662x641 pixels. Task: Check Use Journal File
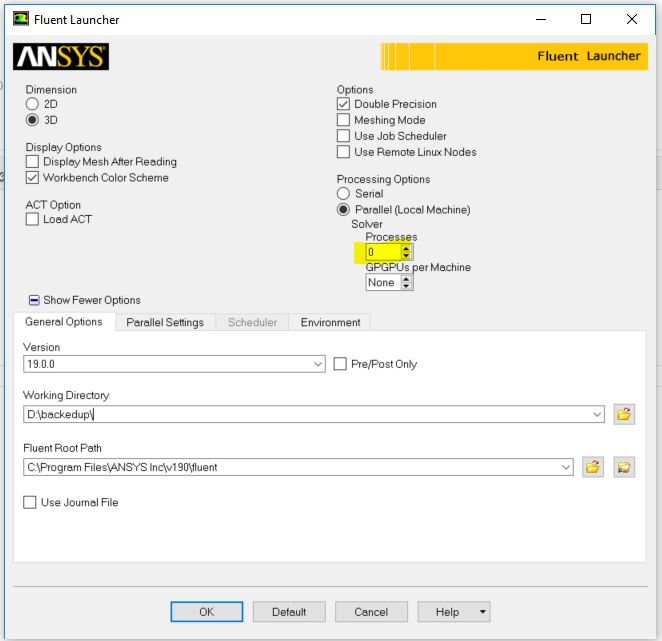(x=30, y=502)
